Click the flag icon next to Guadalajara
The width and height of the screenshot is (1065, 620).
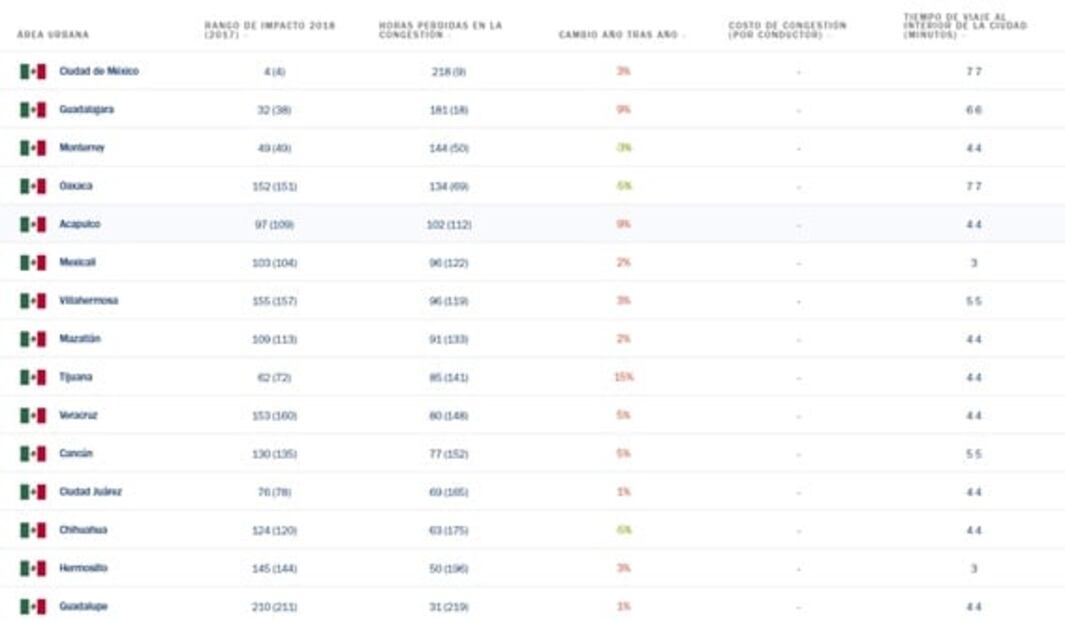(x=33, y=110)
